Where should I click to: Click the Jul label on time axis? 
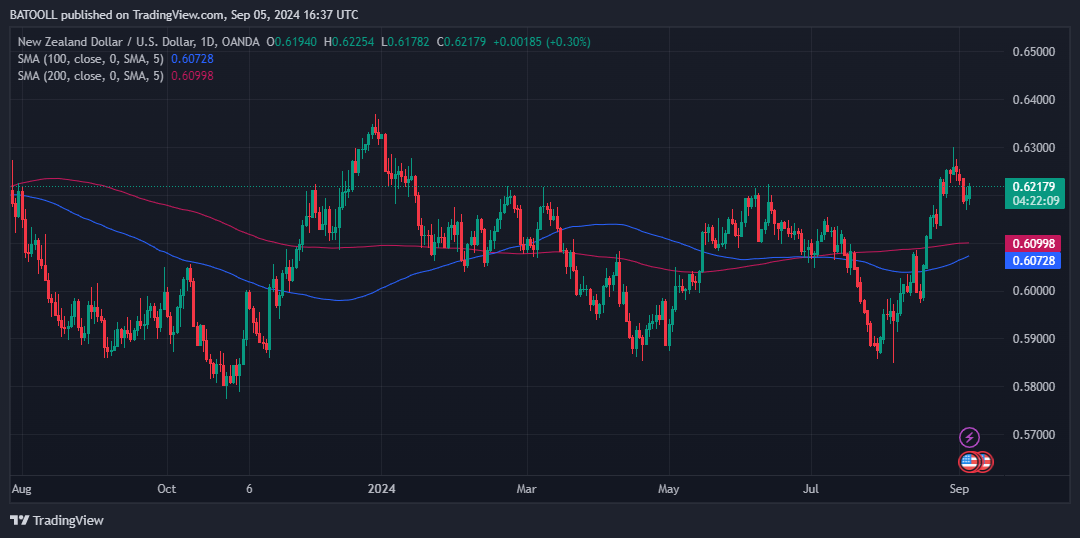tap(811, 489)
